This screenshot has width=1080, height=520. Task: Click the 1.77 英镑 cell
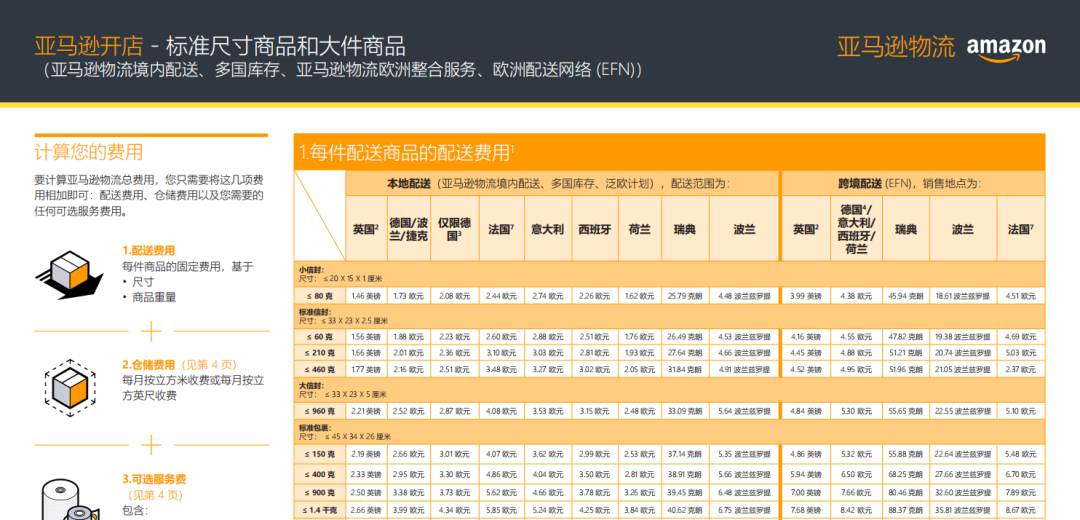[x=366, y=369]
